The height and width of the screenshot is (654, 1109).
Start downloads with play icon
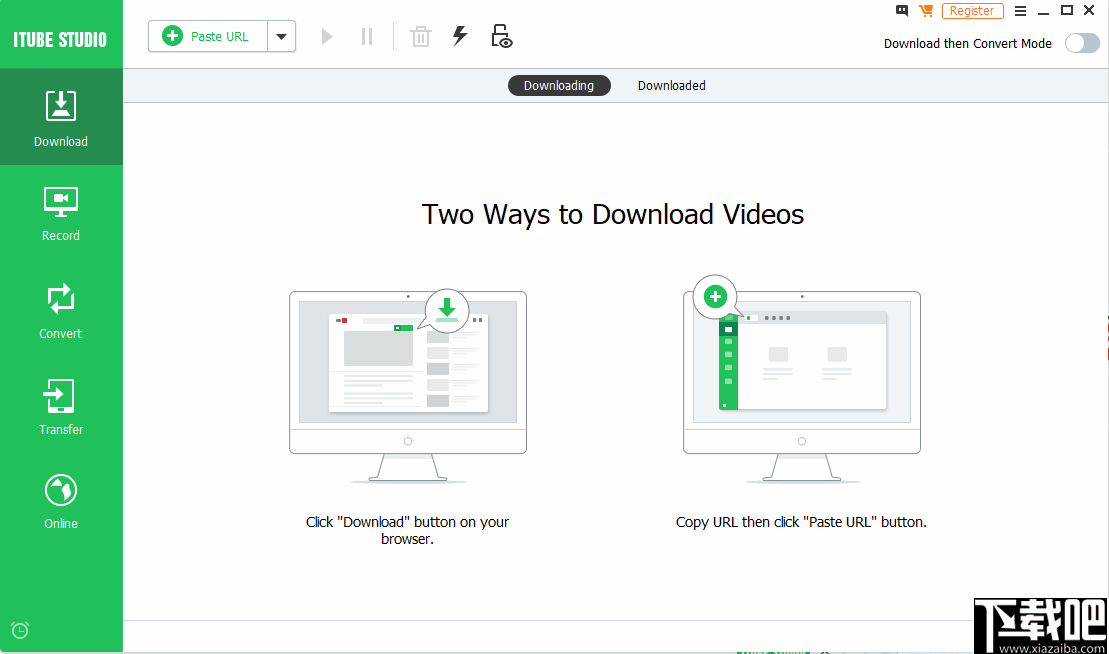[x=327, y=36]
